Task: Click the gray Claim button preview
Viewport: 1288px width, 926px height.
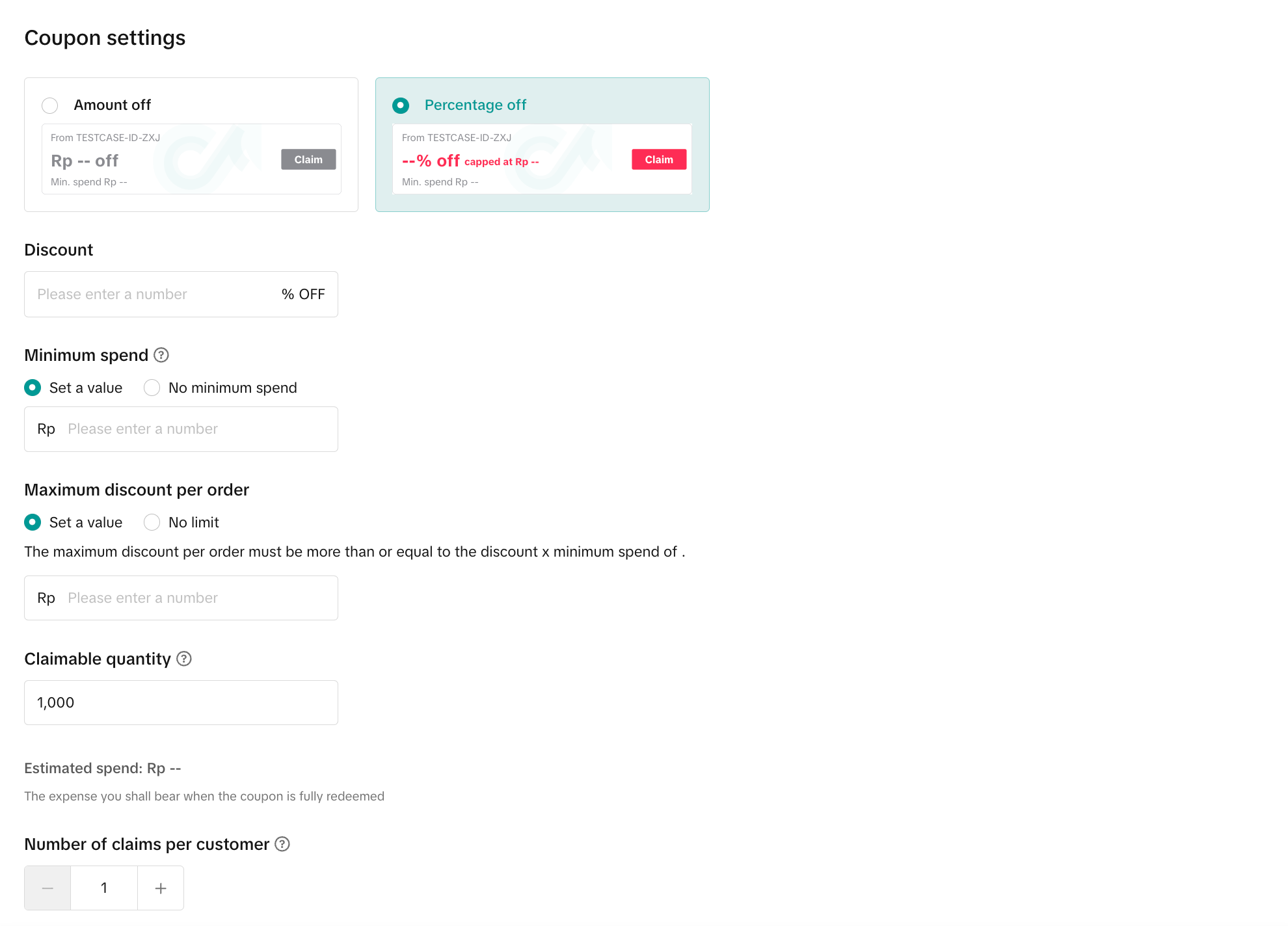Action: (x=308, y=160)
